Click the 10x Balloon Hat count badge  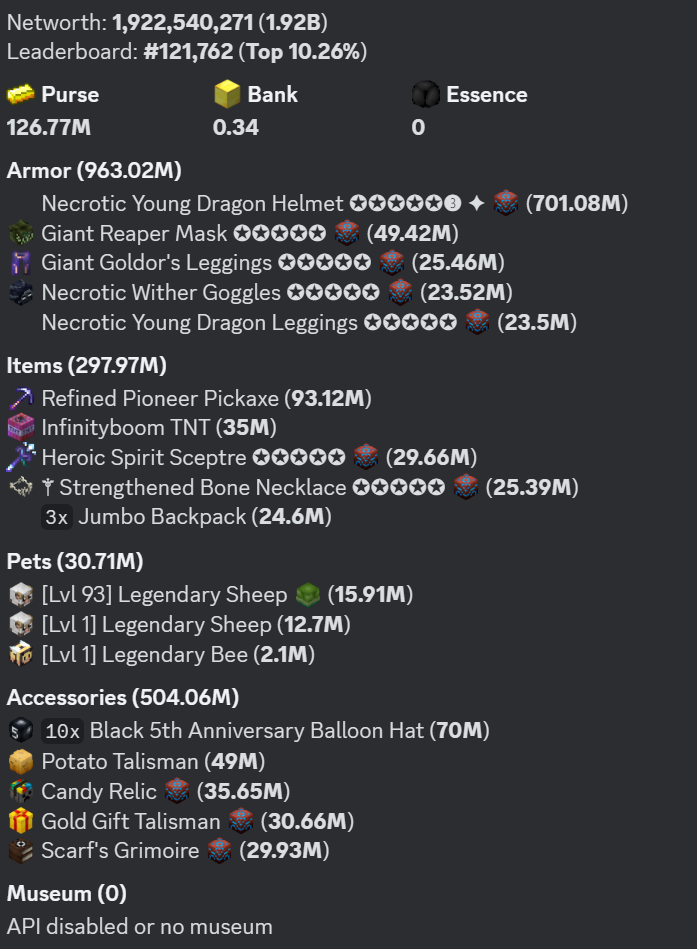pyautogui.click(x=62, y=731)
